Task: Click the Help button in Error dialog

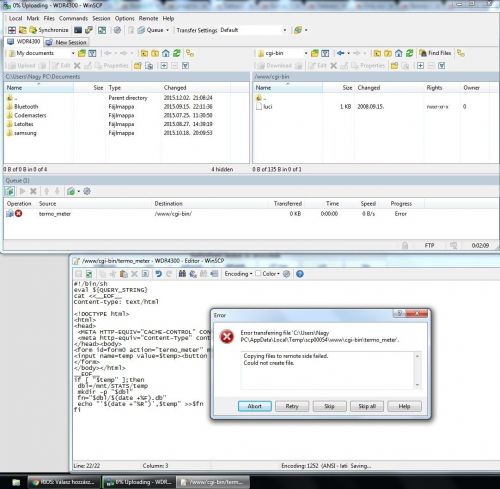Action: point(404,406)
